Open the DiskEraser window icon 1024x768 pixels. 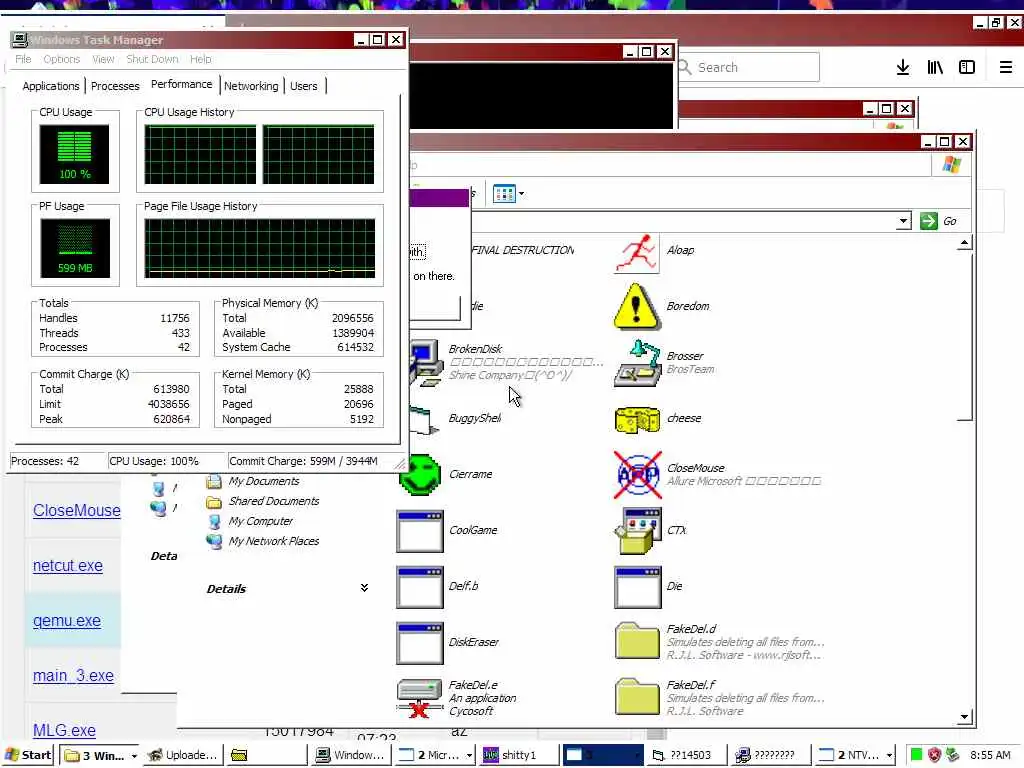419,643
